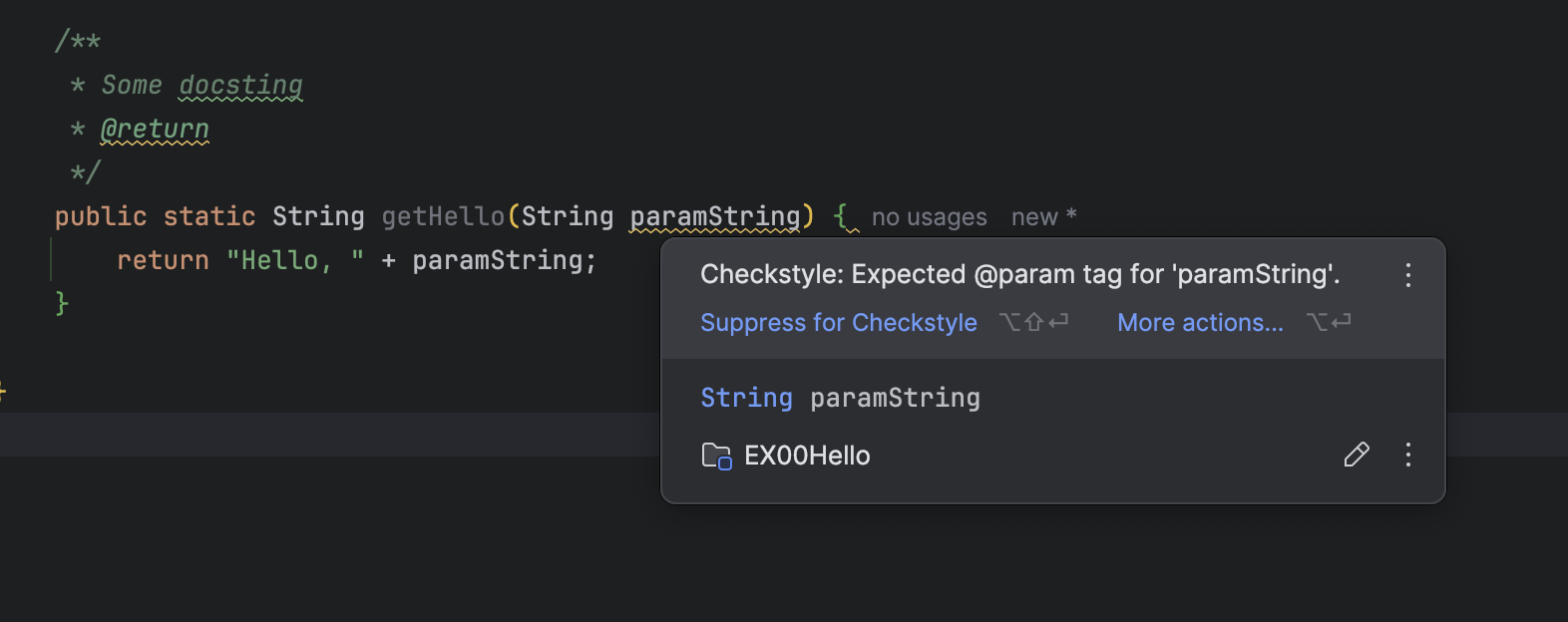
Task: Click the underlined paramString parameter in the signature
Action: tap(714, 216)
